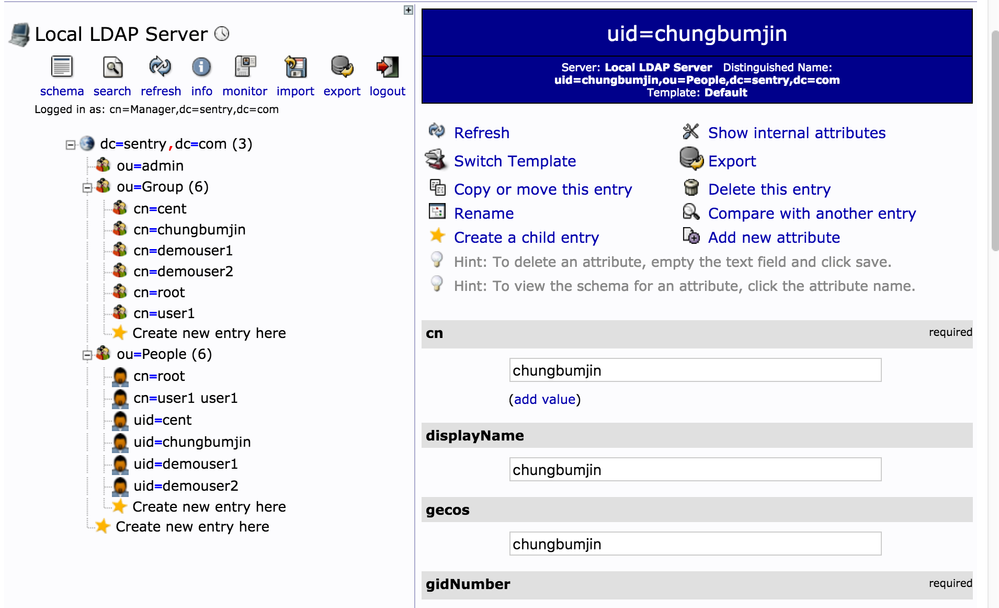
Task: Click the group icon beside ou=admin
Action: tap(103, 165)
